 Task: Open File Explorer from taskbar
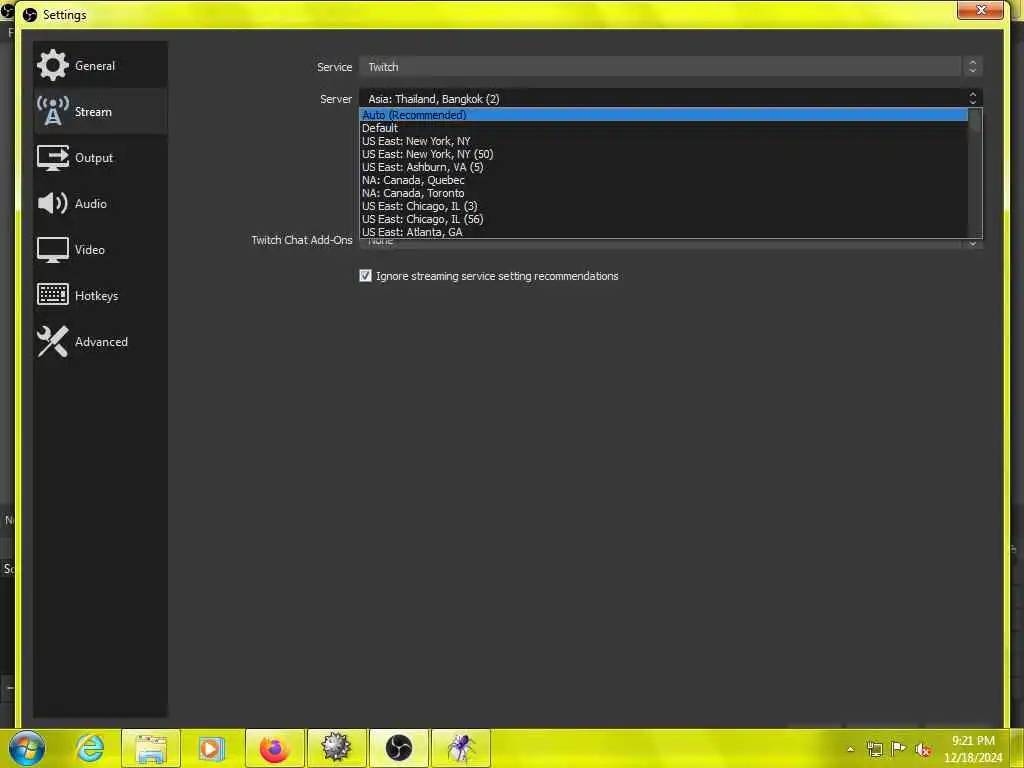tap(151, 748)
